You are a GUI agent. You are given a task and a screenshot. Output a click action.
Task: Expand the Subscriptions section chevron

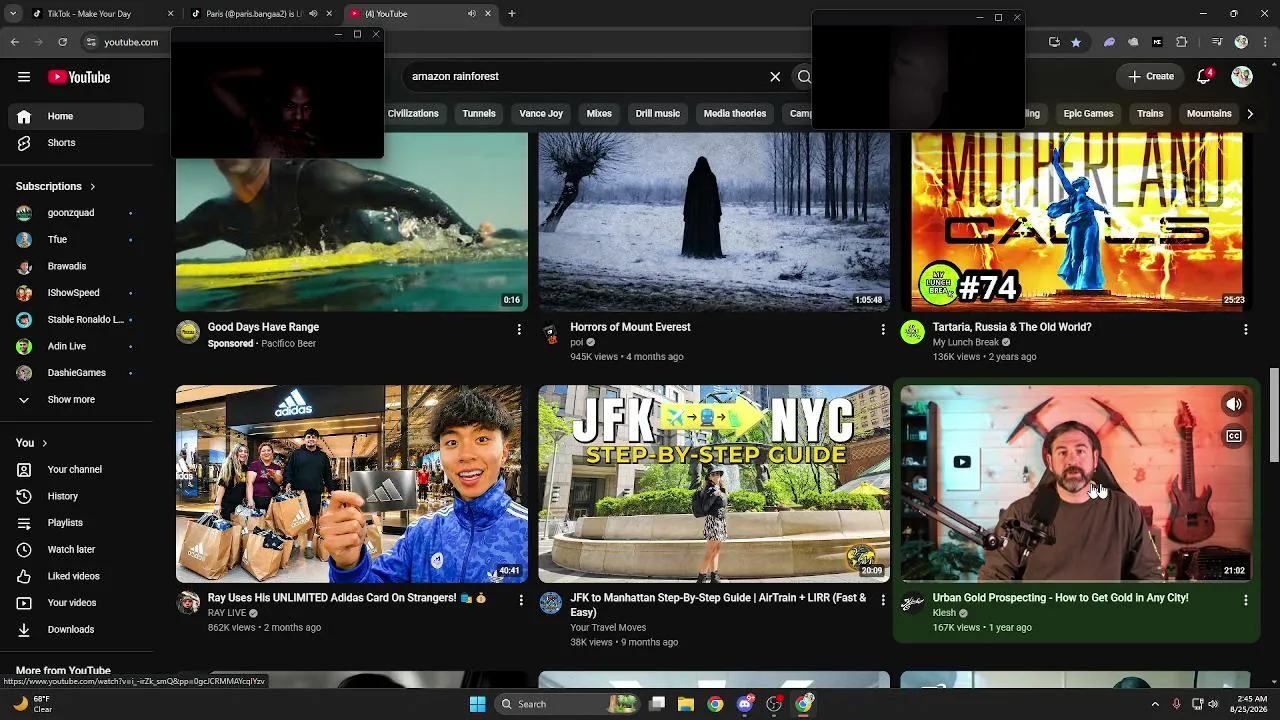(x=93, y=187)
